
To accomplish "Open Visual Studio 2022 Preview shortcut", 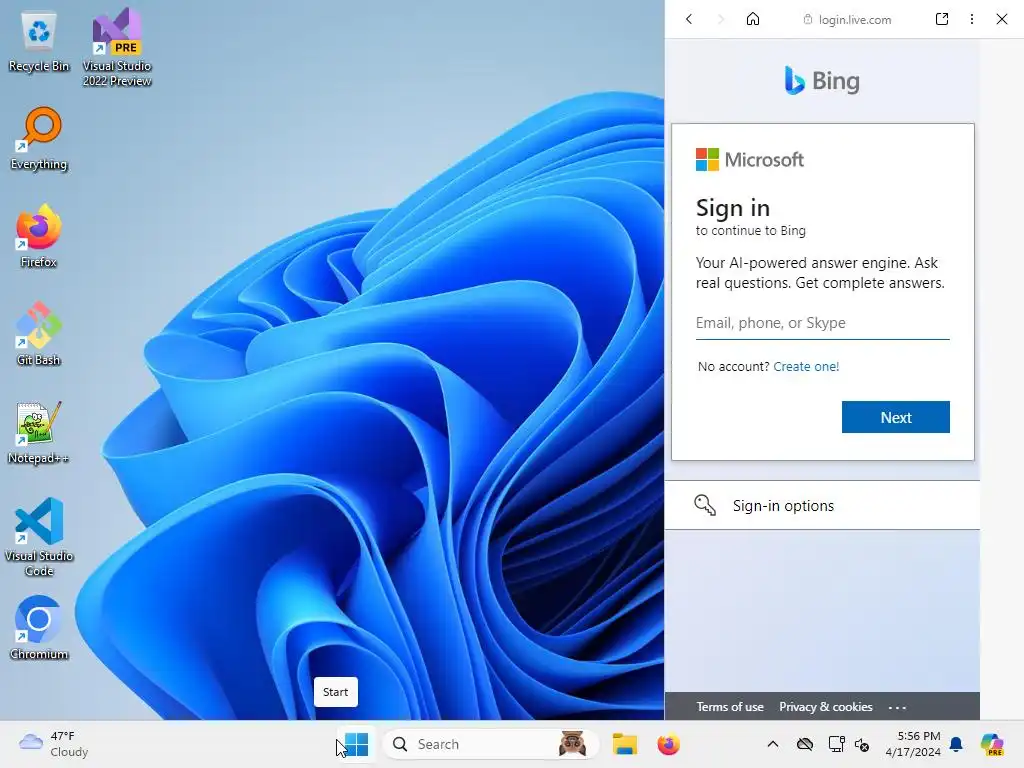I will [x=117, y=47].
